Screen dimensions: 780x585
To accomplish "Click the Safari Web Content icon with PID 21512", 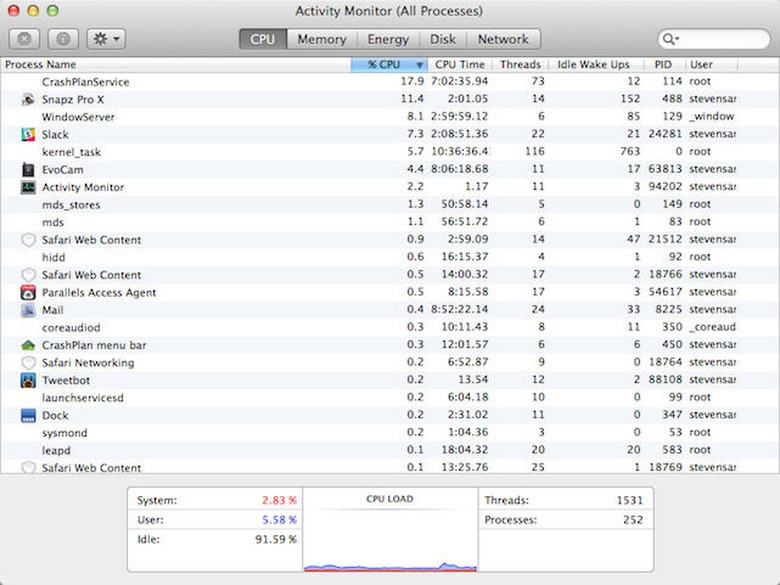I will [28, 240].
